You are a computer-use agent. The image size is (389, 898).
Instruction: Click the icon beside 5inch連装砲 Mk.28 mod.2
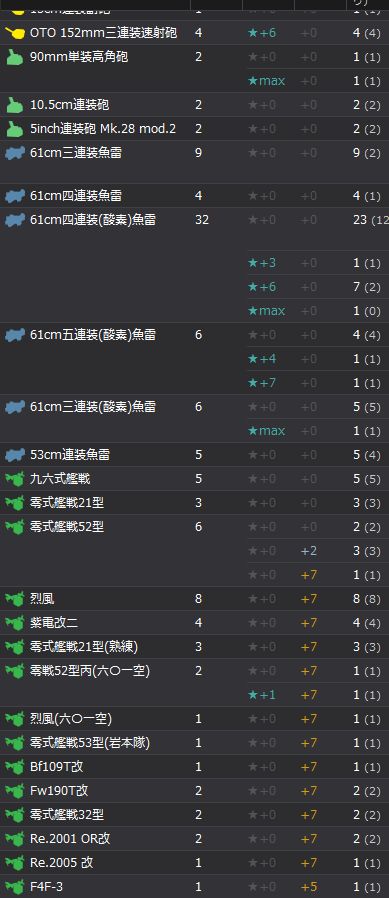point(15,129)
